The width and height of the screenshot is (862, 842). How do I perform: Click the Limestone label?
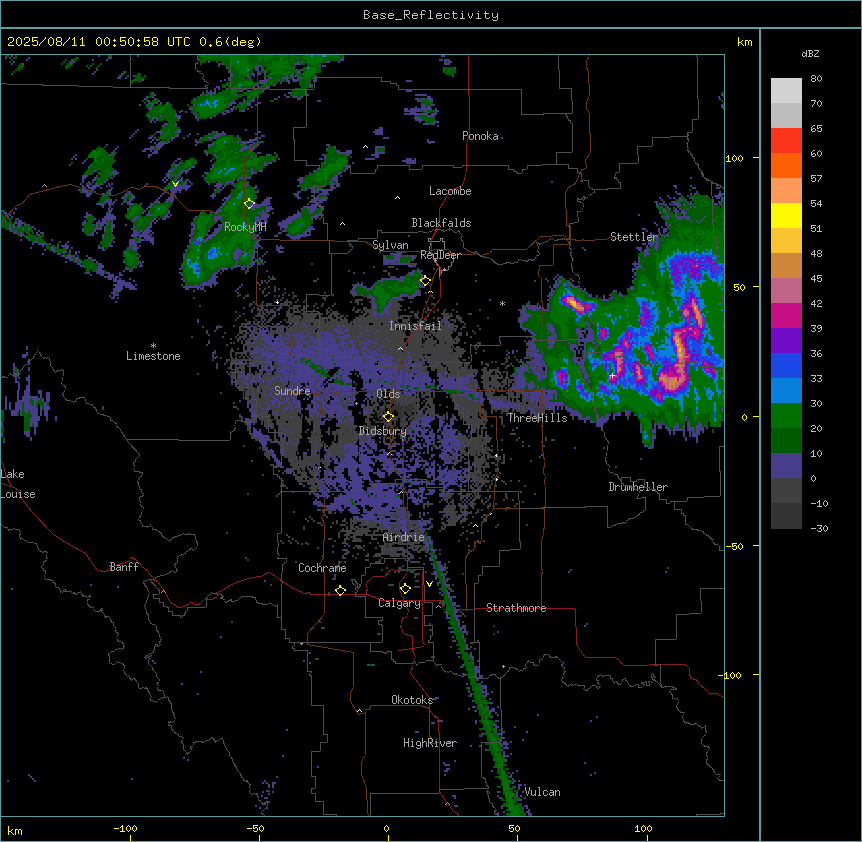153,356
